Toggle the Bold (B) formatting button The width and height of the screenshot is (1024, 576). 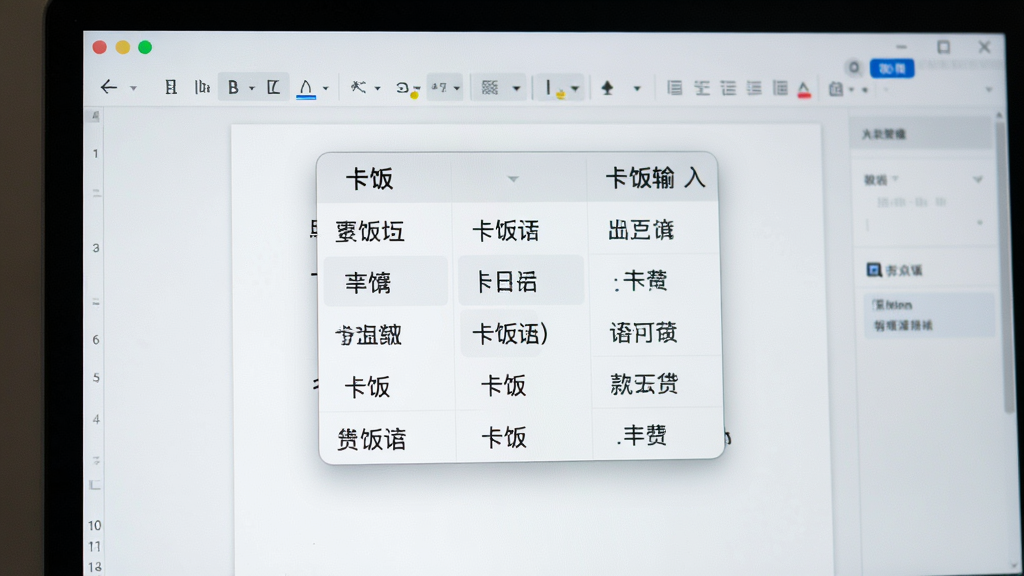pos(233,87)
